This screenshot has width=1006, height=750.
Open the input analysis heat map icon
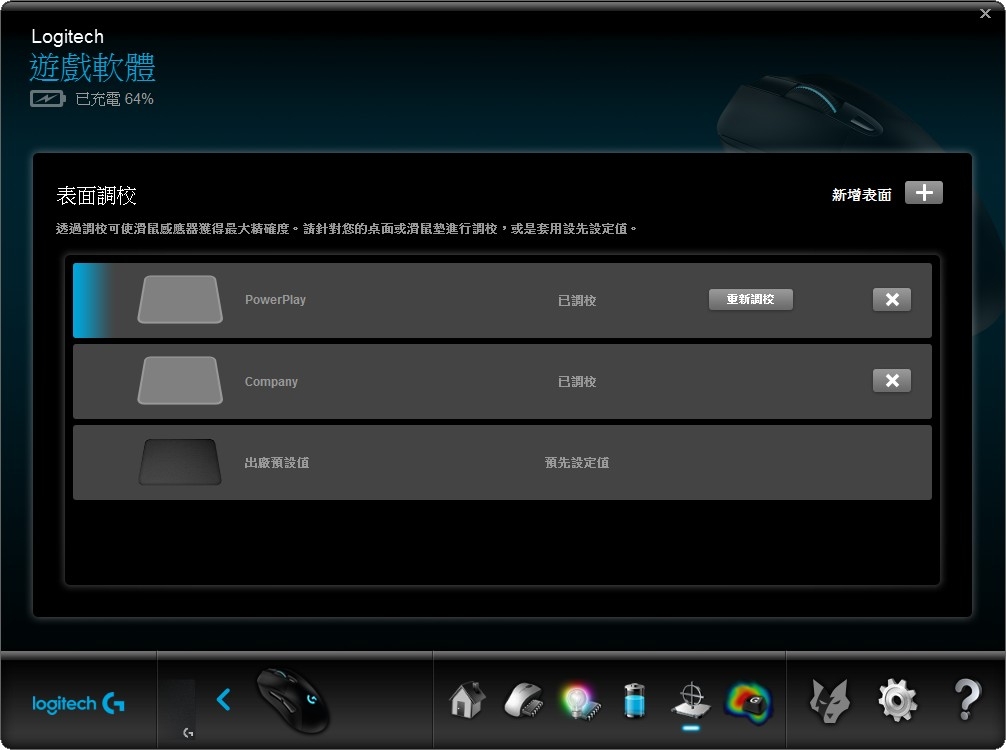point(748,702)
